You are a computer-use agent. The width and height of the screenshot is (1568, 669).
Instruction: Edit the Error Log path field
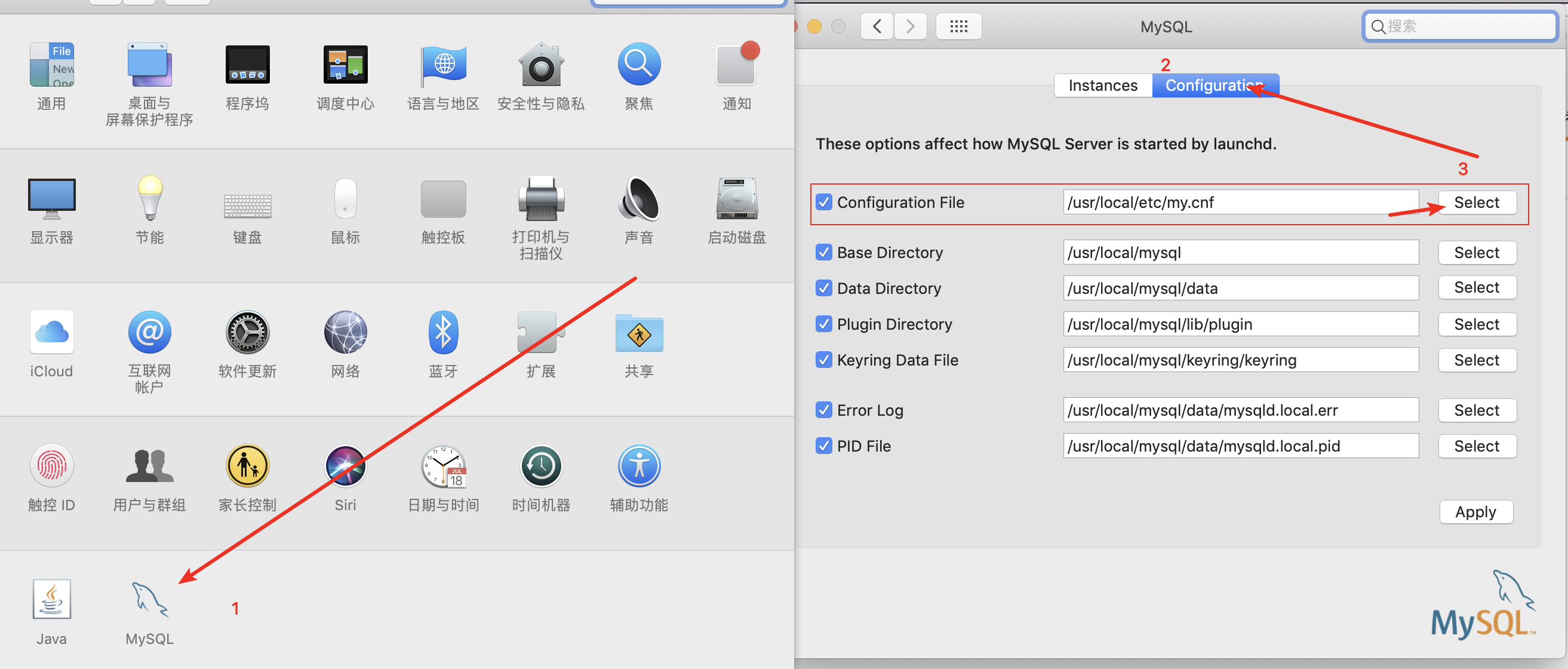pyautogui.click(x=1241, y=410)
